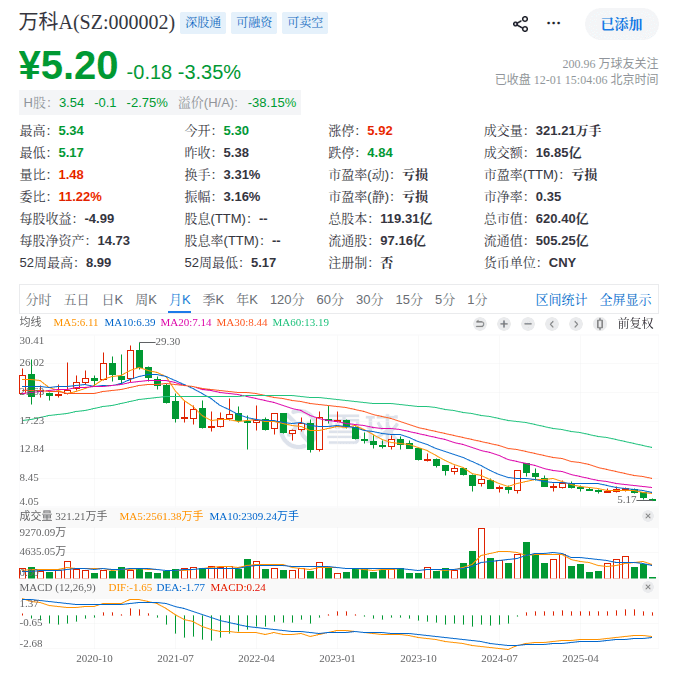
Task: Open the 前复权 adjustment dropdown
Action: pos(634,323)
